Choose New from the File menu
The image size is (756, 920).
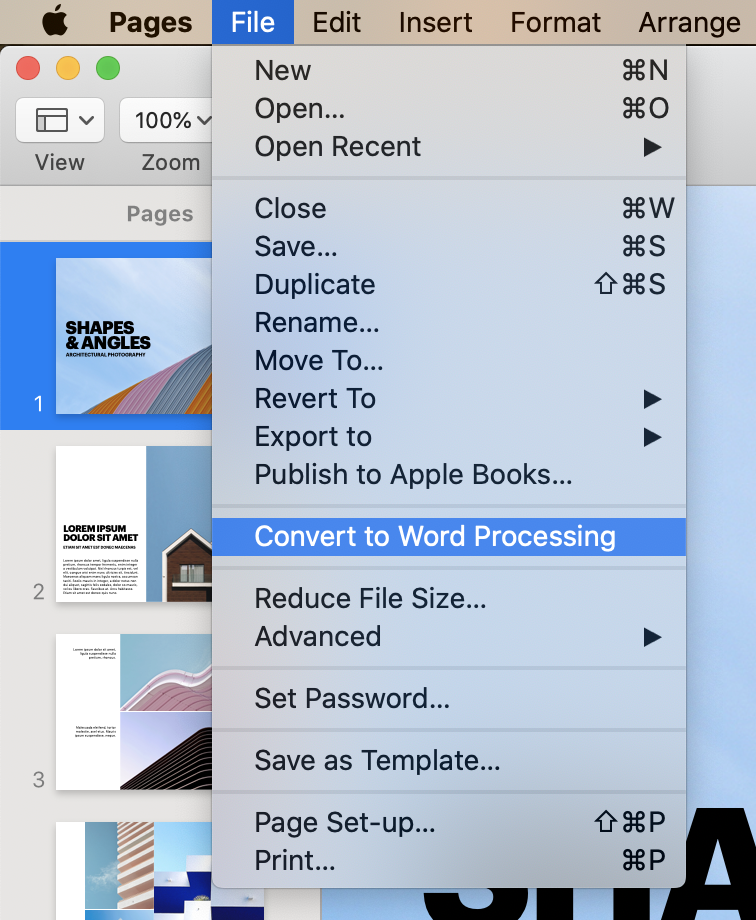[x=449, y=70]
